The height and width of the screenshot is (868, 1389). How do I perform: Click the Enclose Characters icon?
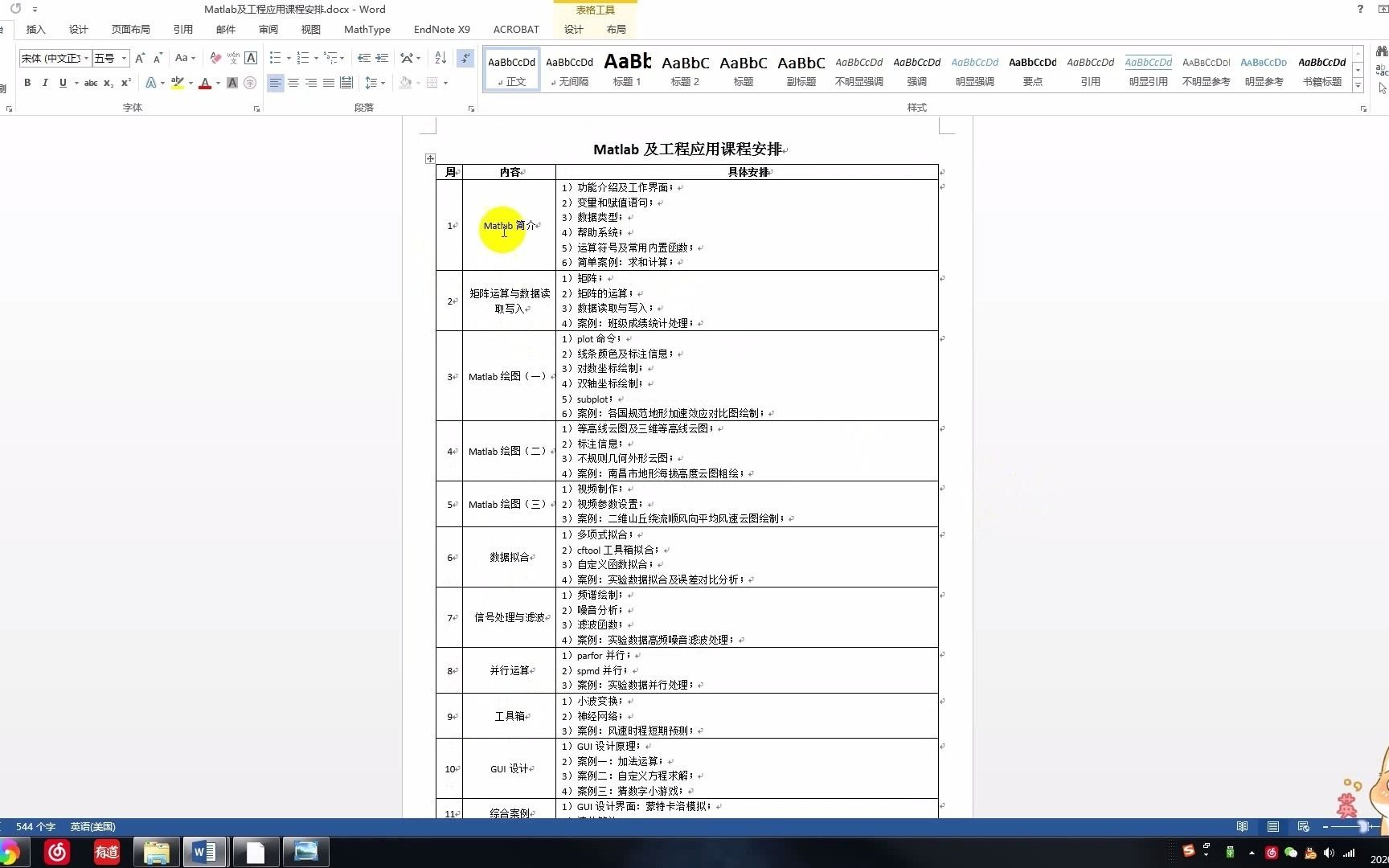(250, 83)
